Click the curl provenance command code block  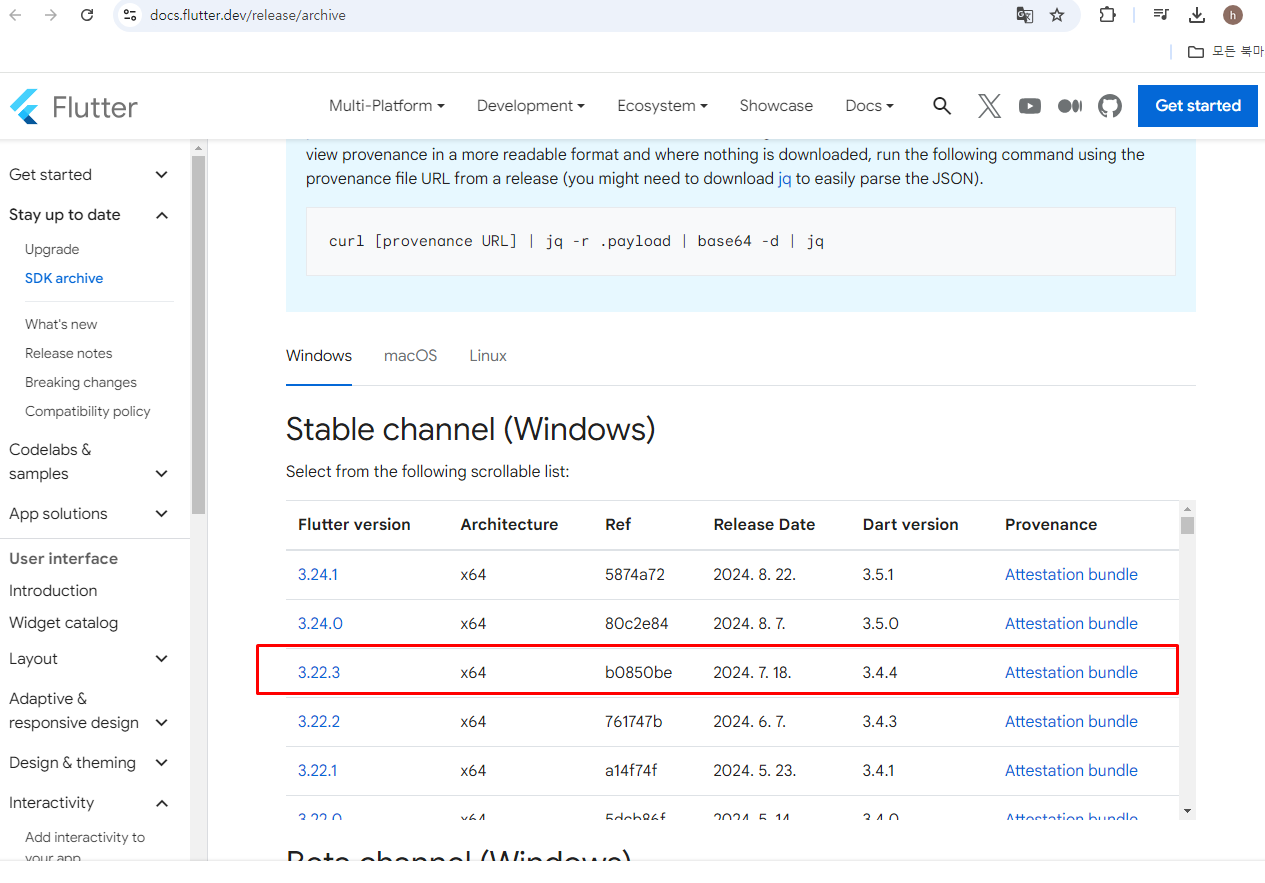click(741, 242)
